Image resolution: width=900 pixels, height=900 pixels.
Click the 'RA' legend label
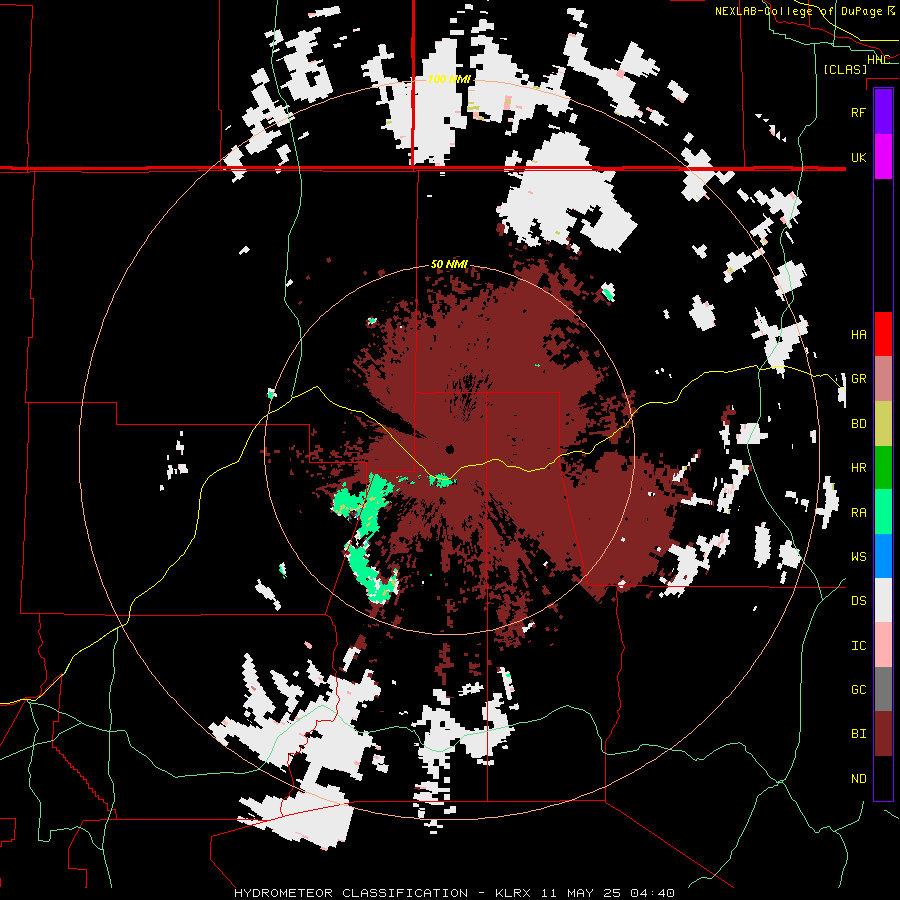coord(859,513)
